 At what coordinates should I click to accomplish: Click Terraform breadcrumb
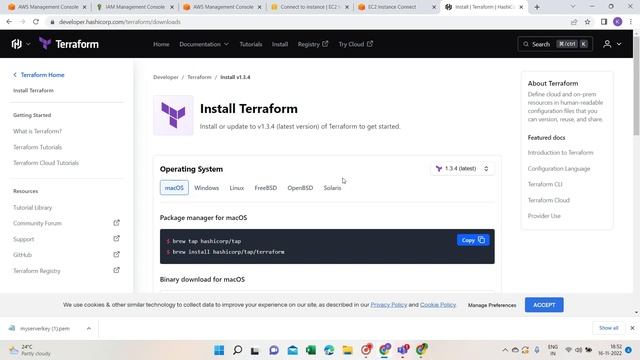coord(199,77)
